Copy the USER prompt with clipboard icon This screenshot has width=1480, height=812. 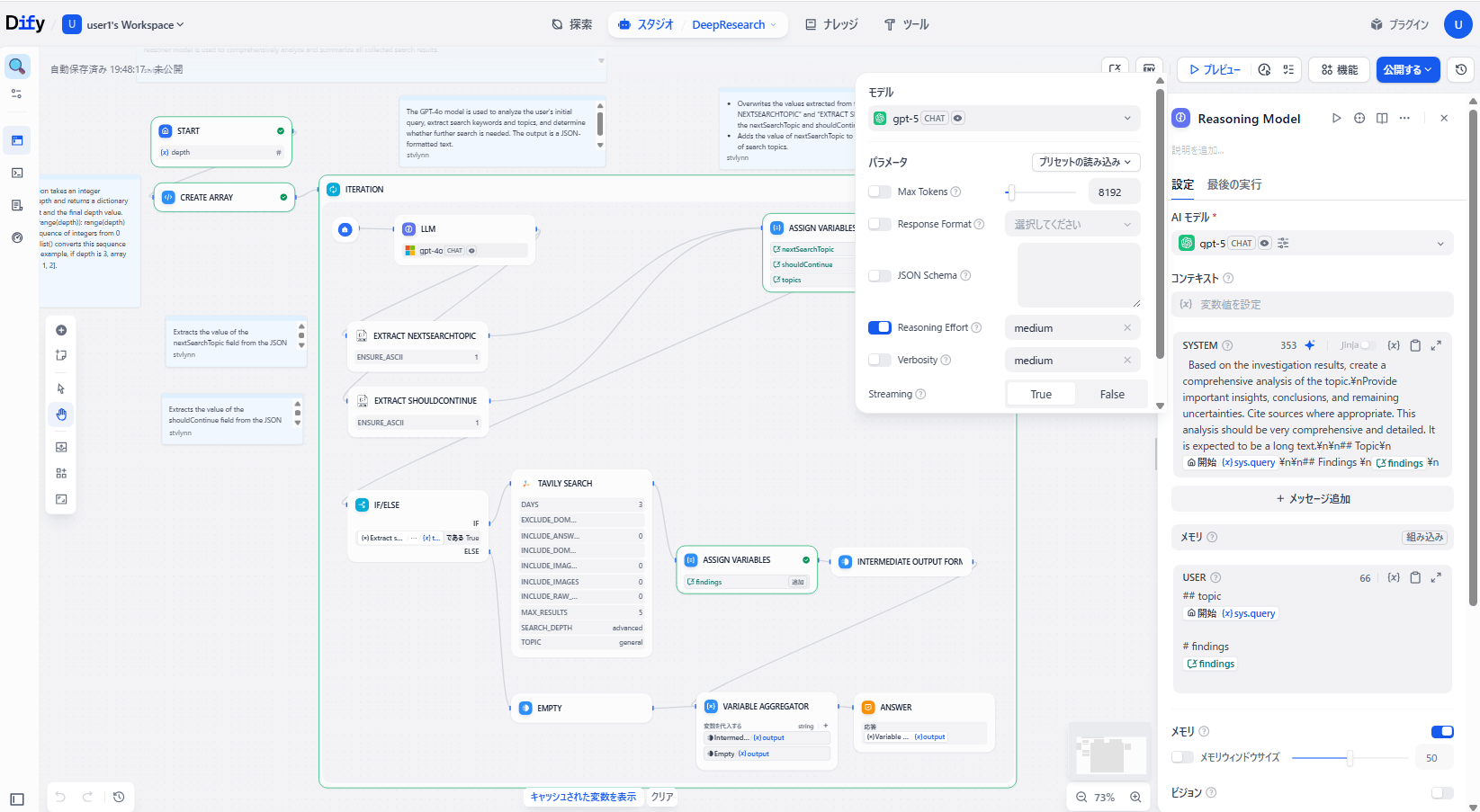tap(1415, 577)
